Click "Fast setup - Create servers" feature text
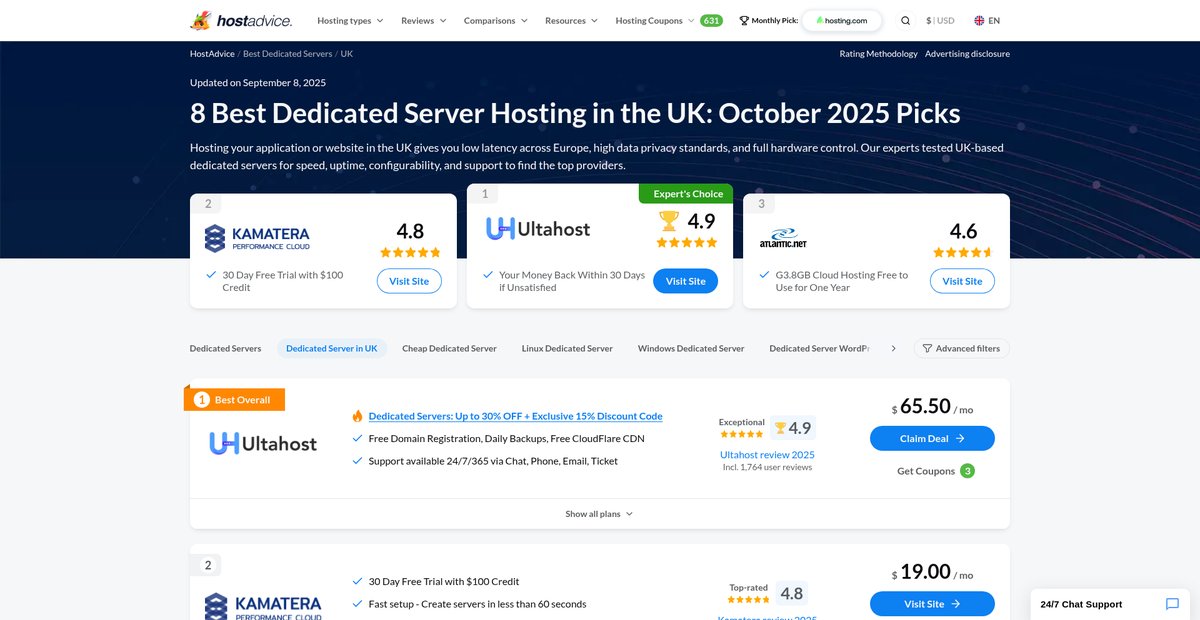The width and height of the screenshot is (1200, 620). coord(478,604)
